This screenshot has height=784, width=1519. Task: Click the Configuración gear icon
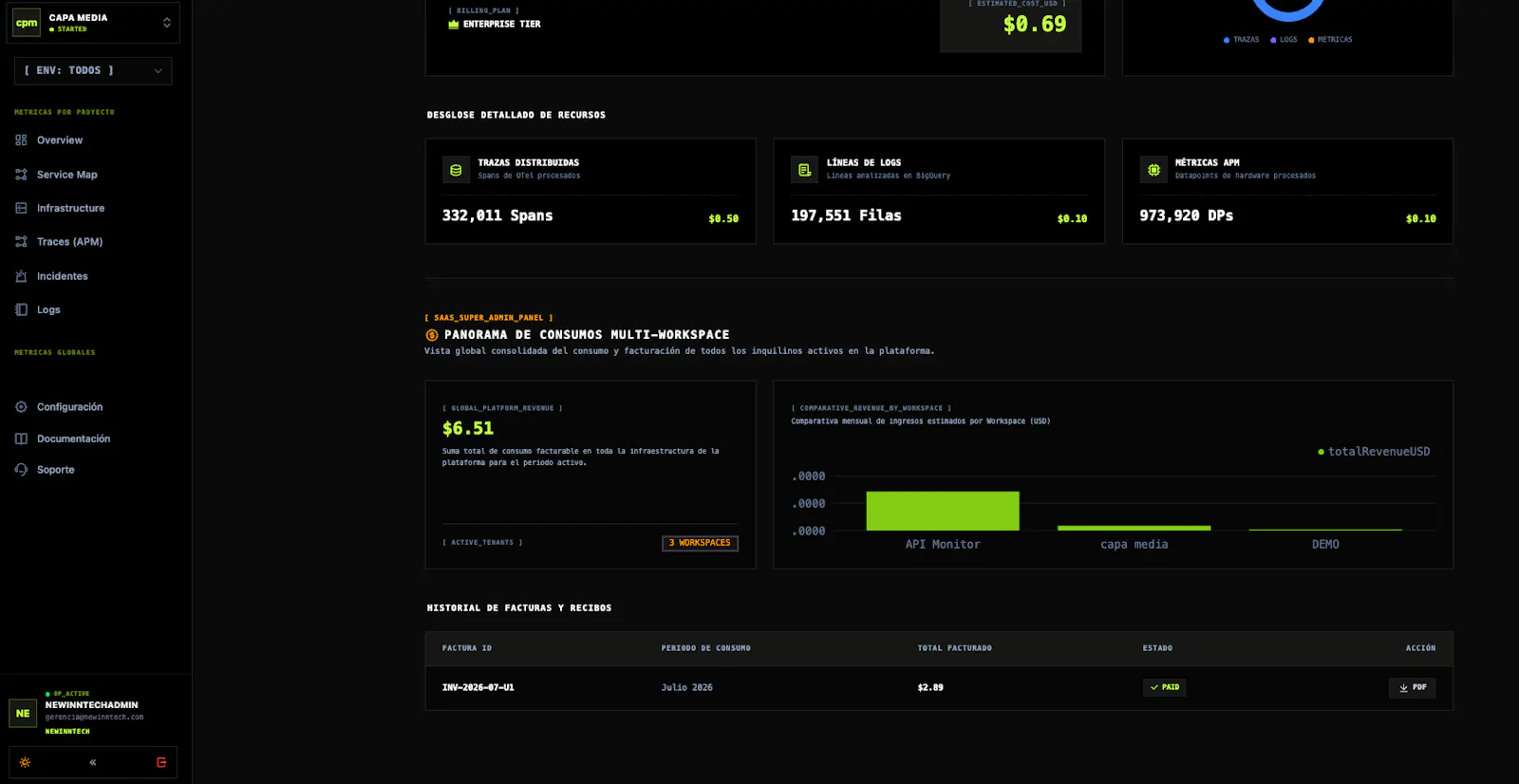pos(21,407)
